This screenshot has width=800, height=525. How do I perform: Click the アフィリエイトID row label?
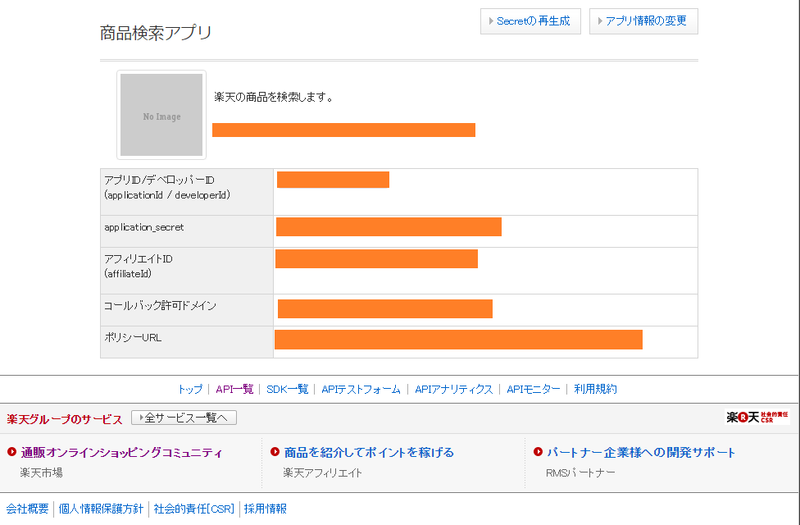click(x=138, y=266)
